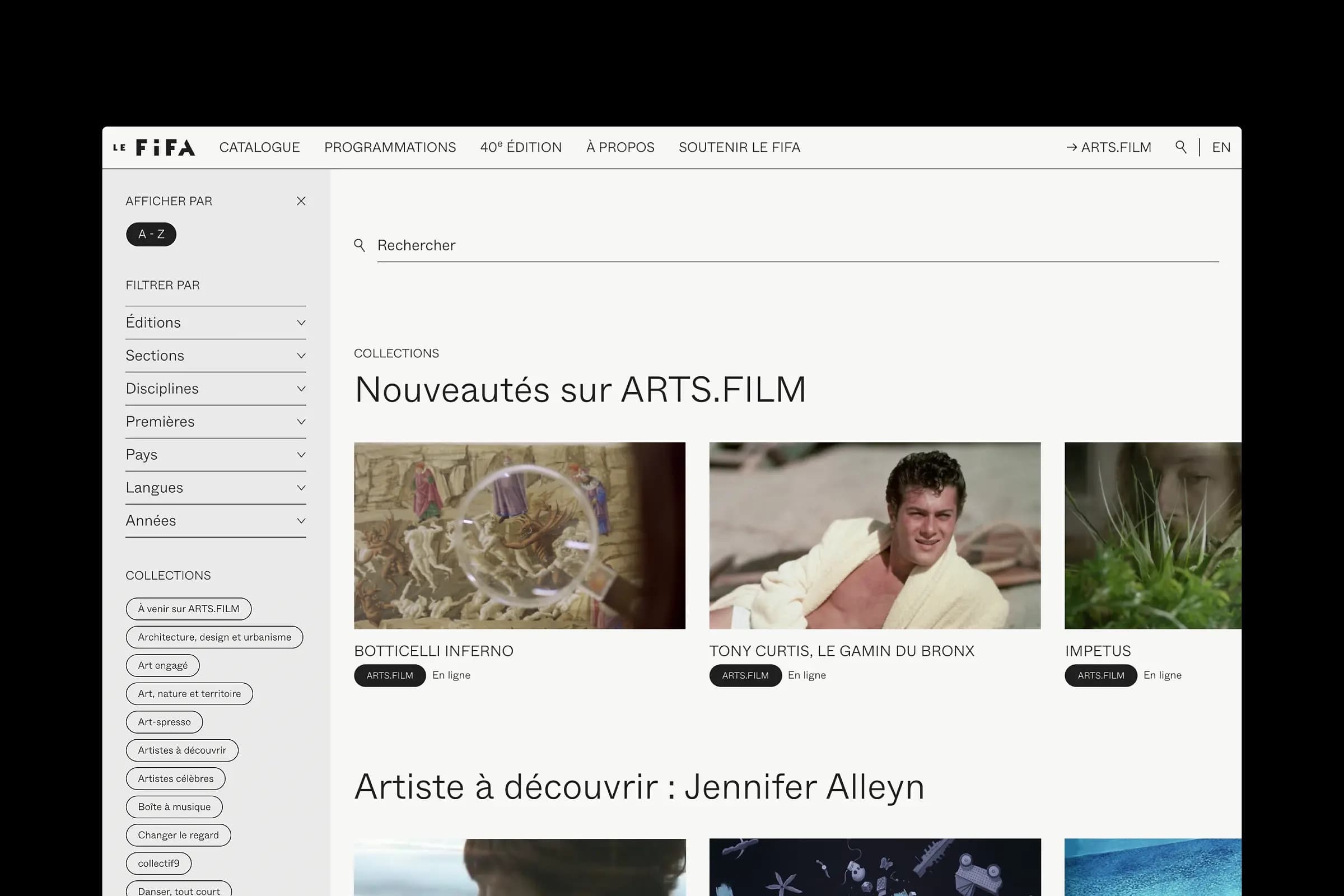
Task: Click the IMPETUS film title
Action: click(1098, 651)
